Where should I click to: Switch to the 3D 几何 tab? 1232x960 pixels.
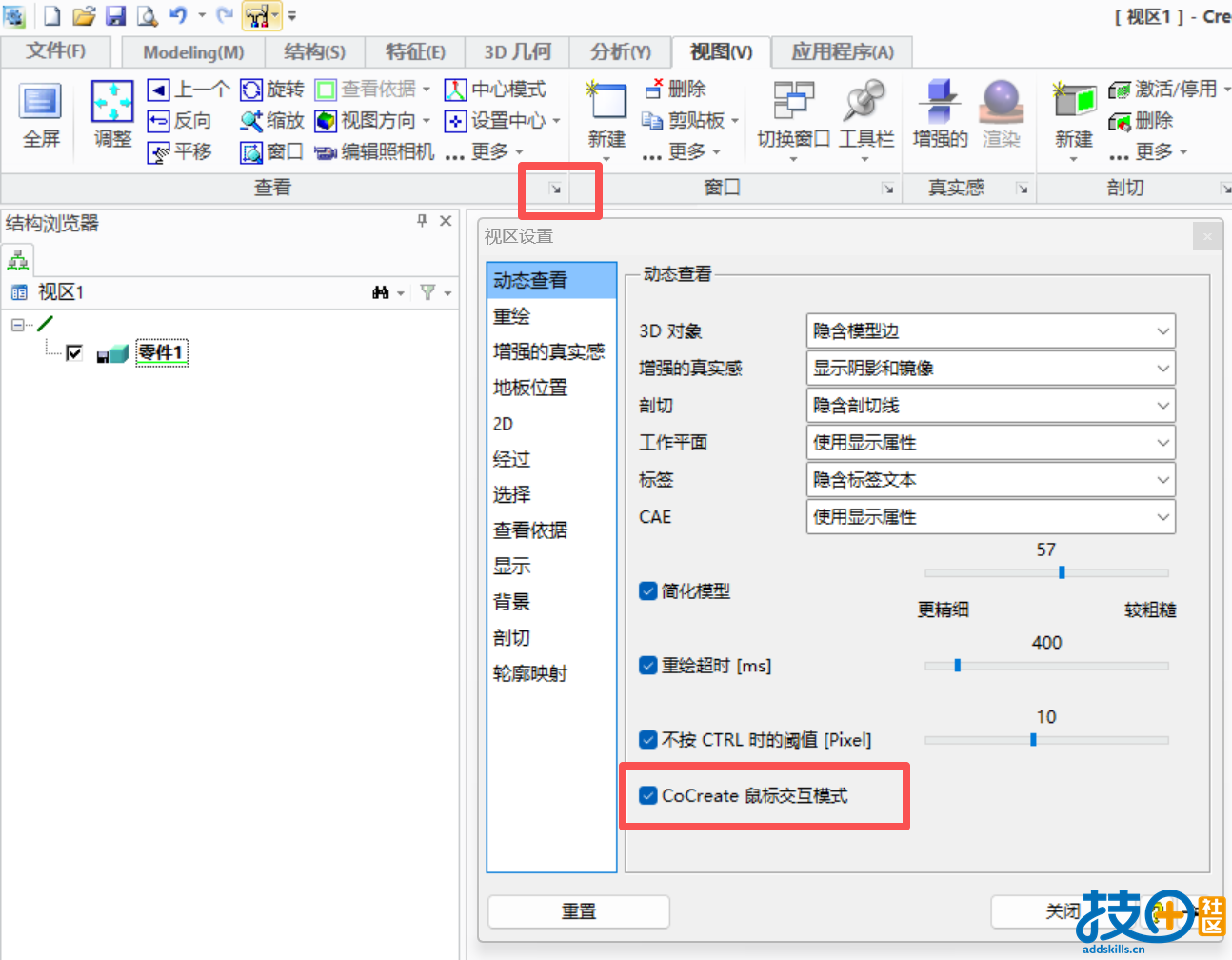coord(517,52)
